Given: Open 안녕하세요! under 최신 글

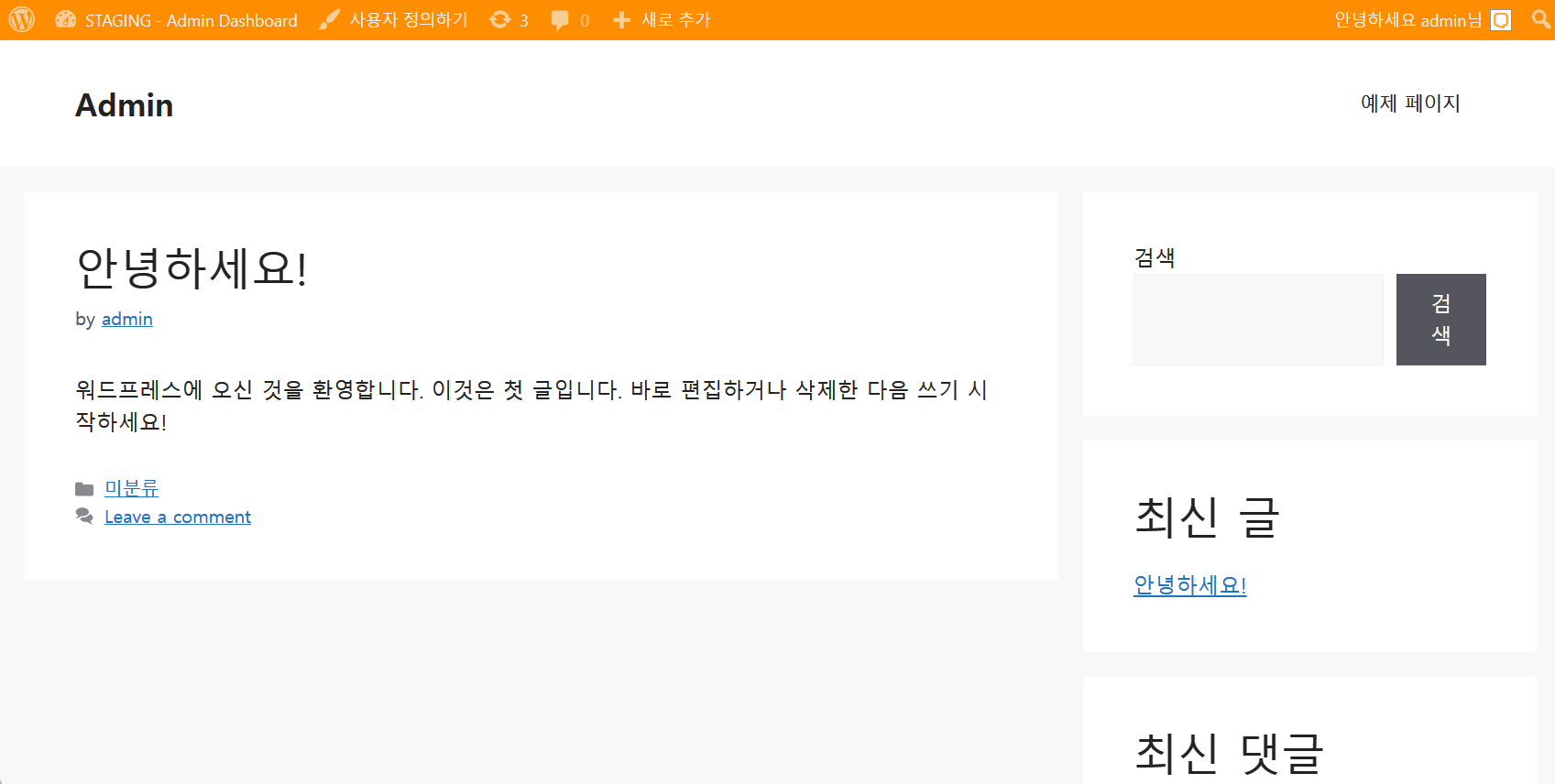Looking at the screenshot, I should click(1190, 584).
